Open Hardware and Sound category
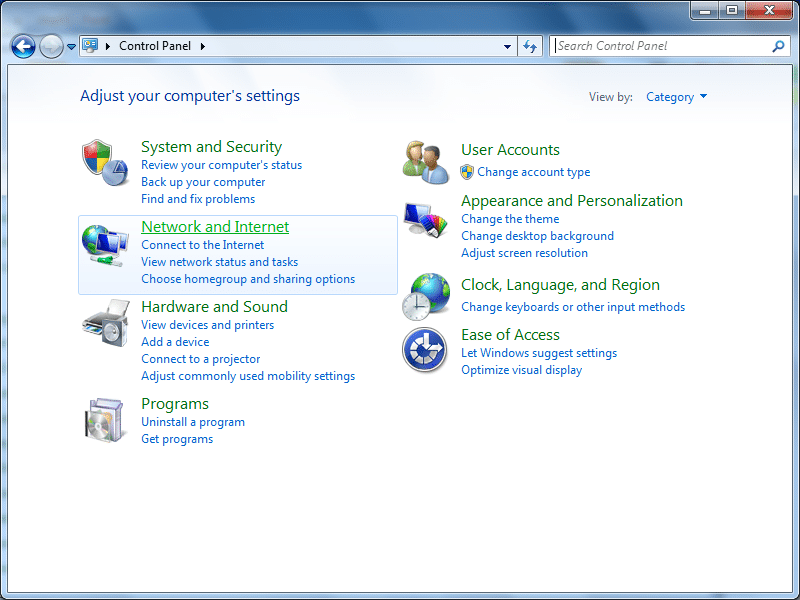800x600 pixels. coord(214,307)
